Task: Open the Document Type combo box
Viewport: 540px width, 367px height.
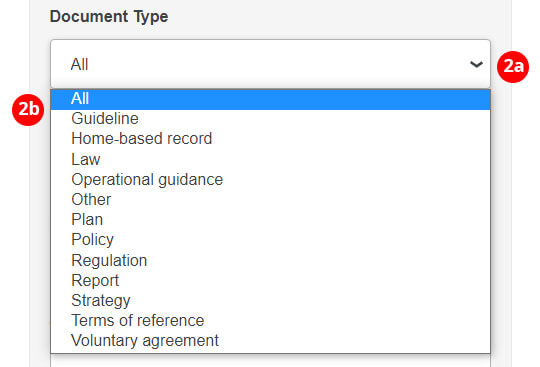Action: 270,64
